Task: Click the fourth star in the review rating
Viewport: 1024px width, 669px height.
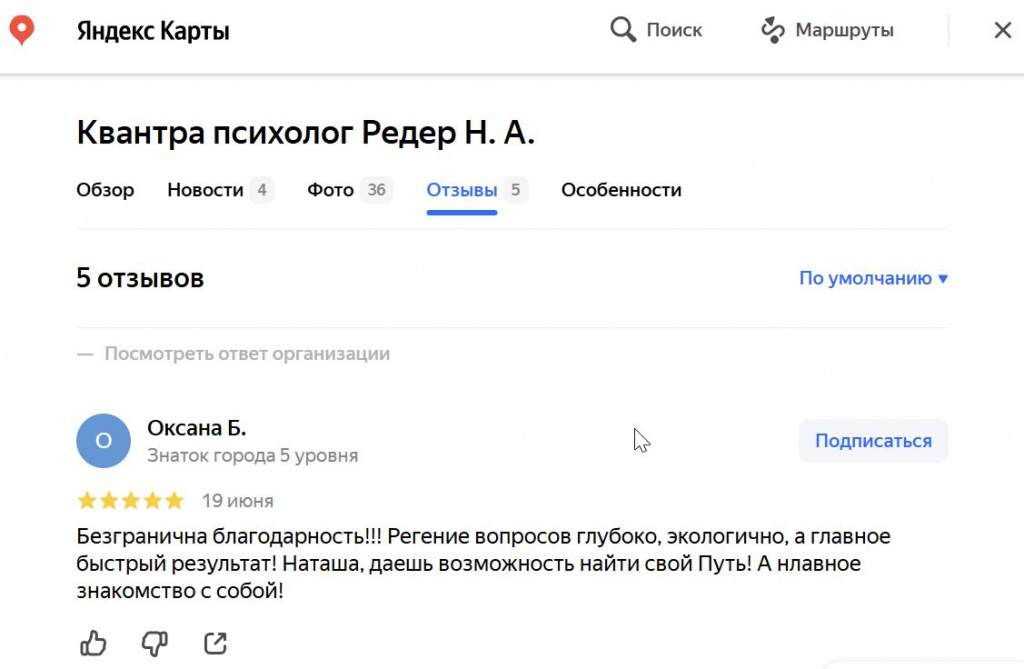Action: (x=153, y=500)
